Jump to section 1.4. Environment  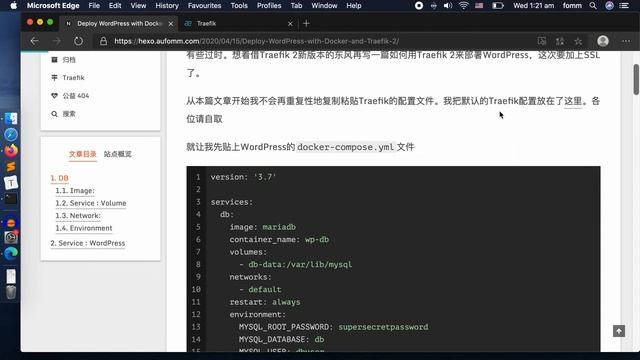click(84, 228)
